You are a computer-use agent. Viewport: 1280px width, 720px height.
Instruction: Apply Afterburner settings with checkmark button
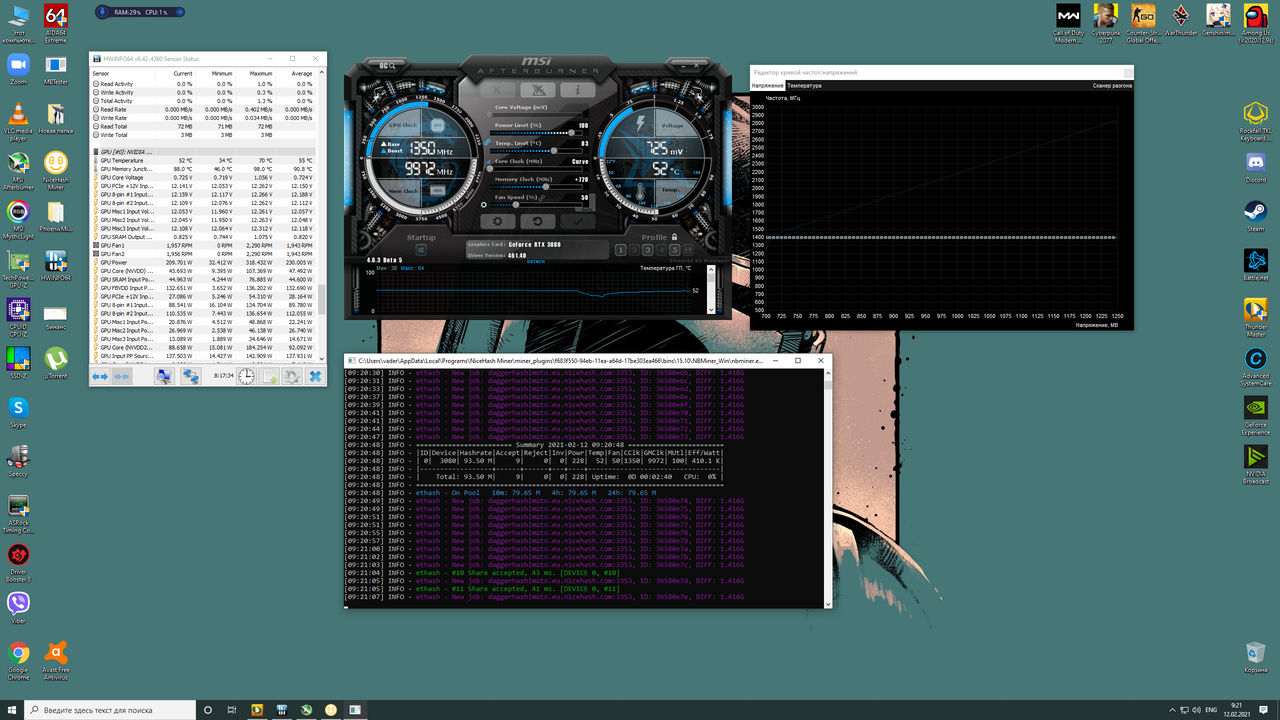tap(578, 221)
